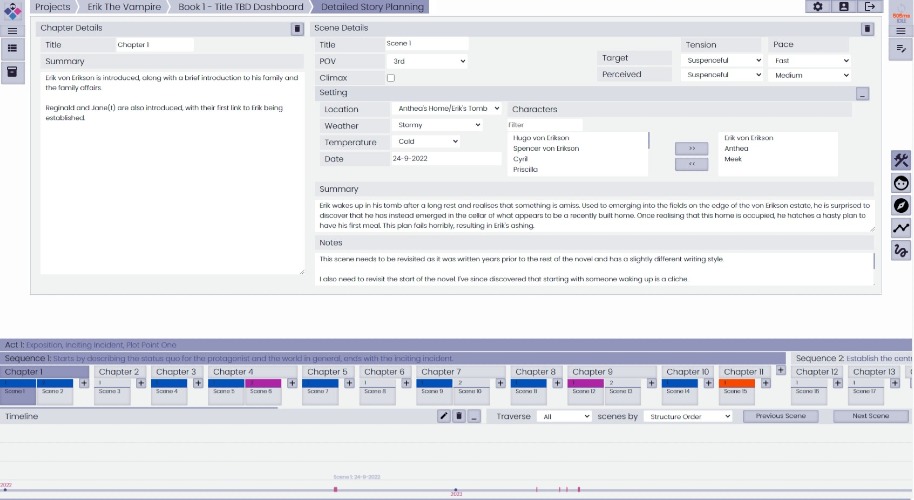
Task: Expand the Weather dropdown set to Stormy
Action: point(436,125)
